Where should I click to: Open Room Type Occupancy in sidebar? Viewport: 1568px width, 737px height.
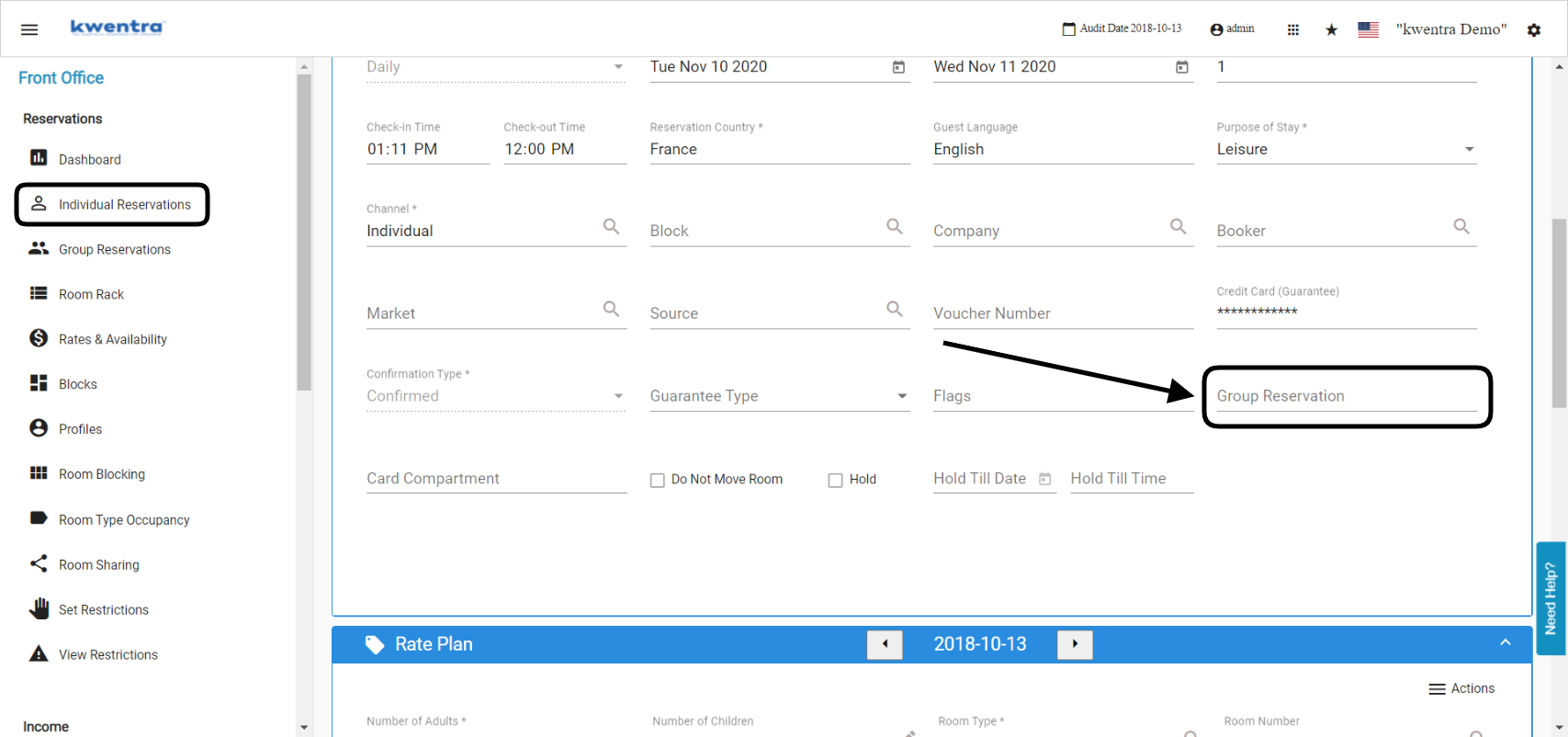coord(124,519)
